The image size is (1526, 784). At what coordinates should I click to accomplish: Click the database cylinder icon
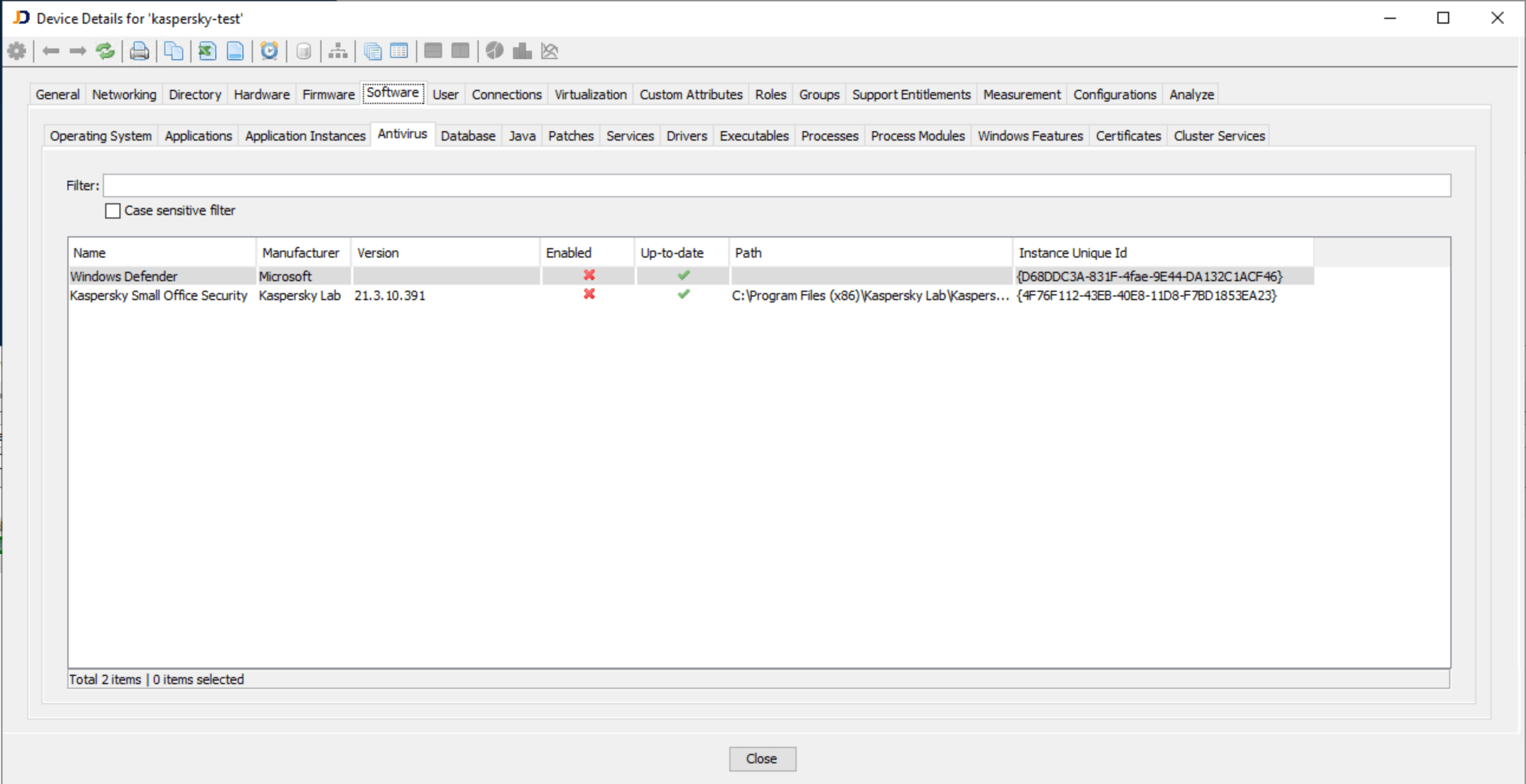[303, 51]
